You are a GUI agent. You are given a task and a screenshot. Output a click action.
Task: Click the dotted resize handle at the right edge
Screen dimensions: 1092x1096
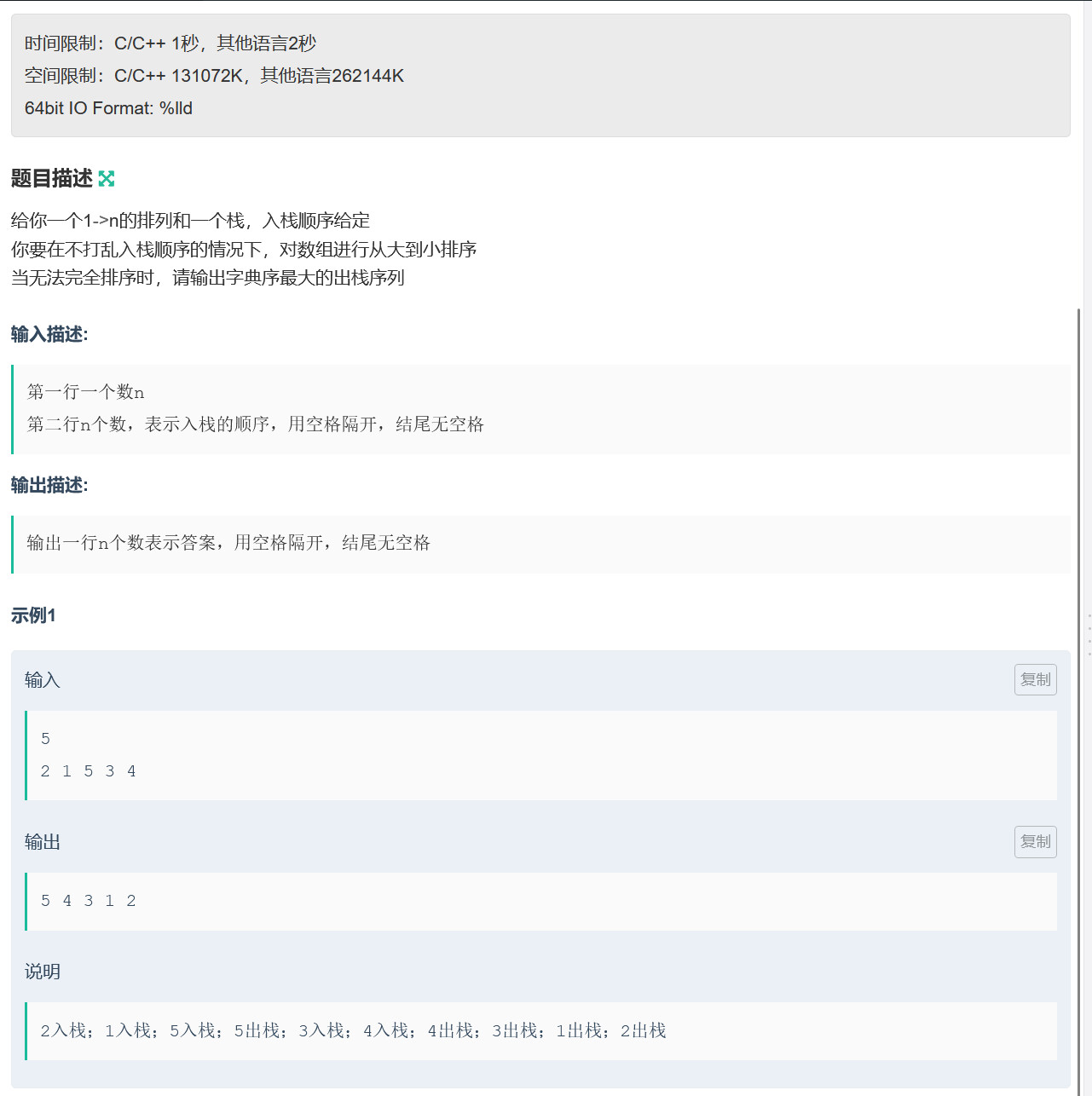1089,635
